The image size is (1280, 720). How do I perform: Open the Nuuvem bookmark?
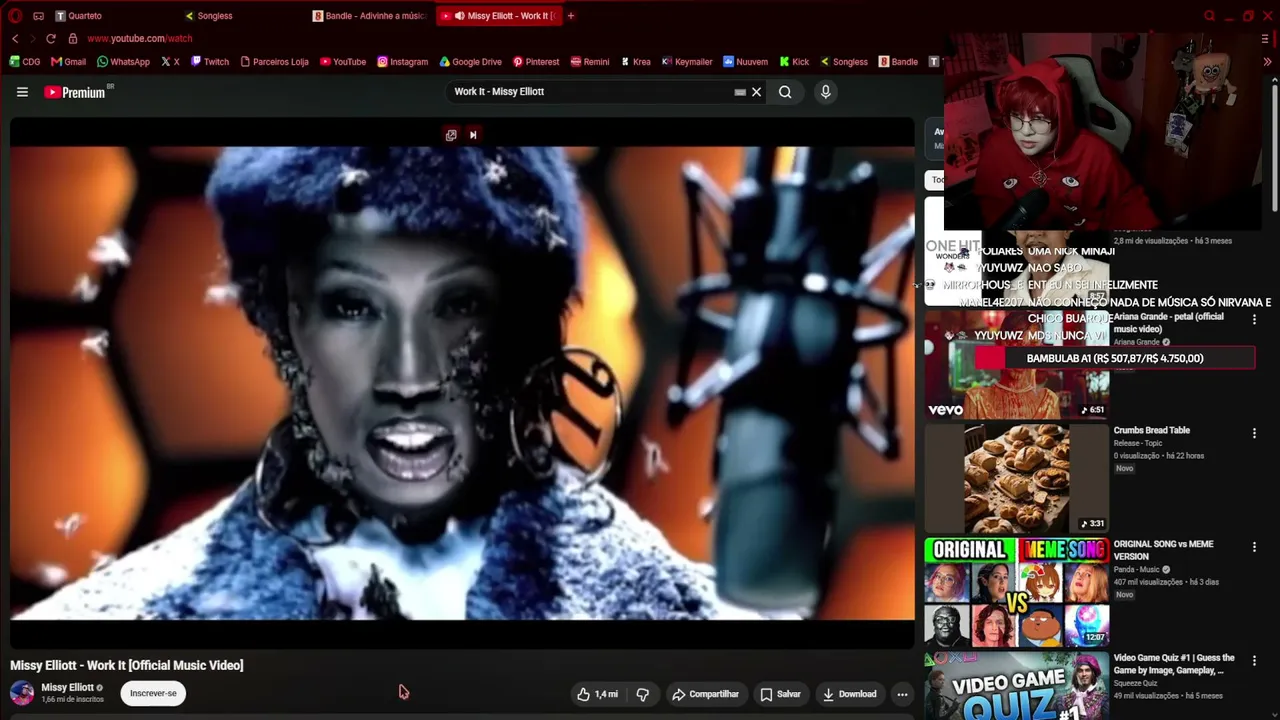pos(745,62)
